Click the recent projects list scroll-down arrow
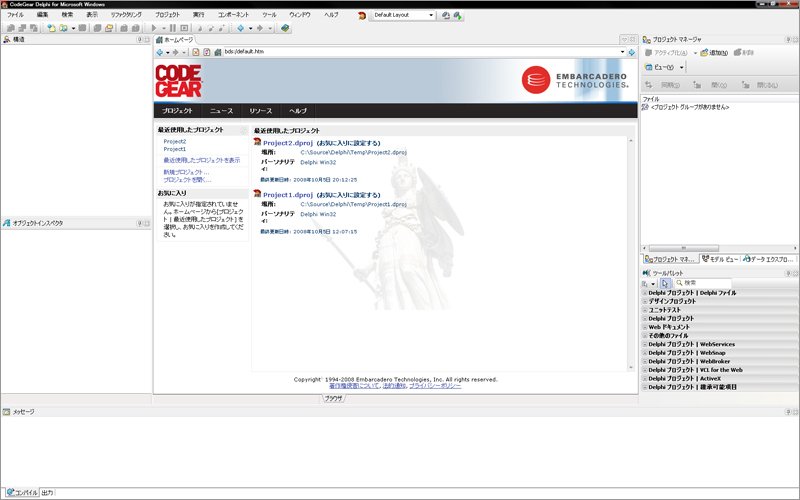The height and width of the screenshot is (500, 800). (x=631, y=367)
